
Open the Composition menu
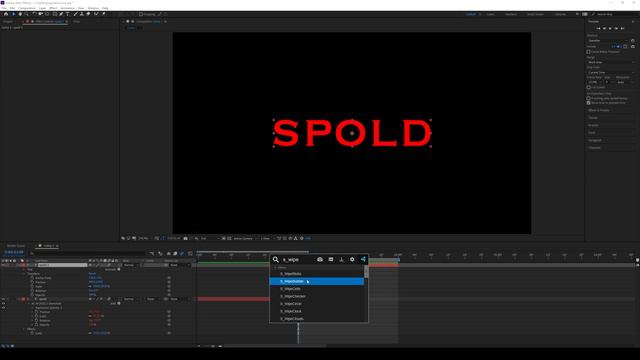(x=27, y=8)
